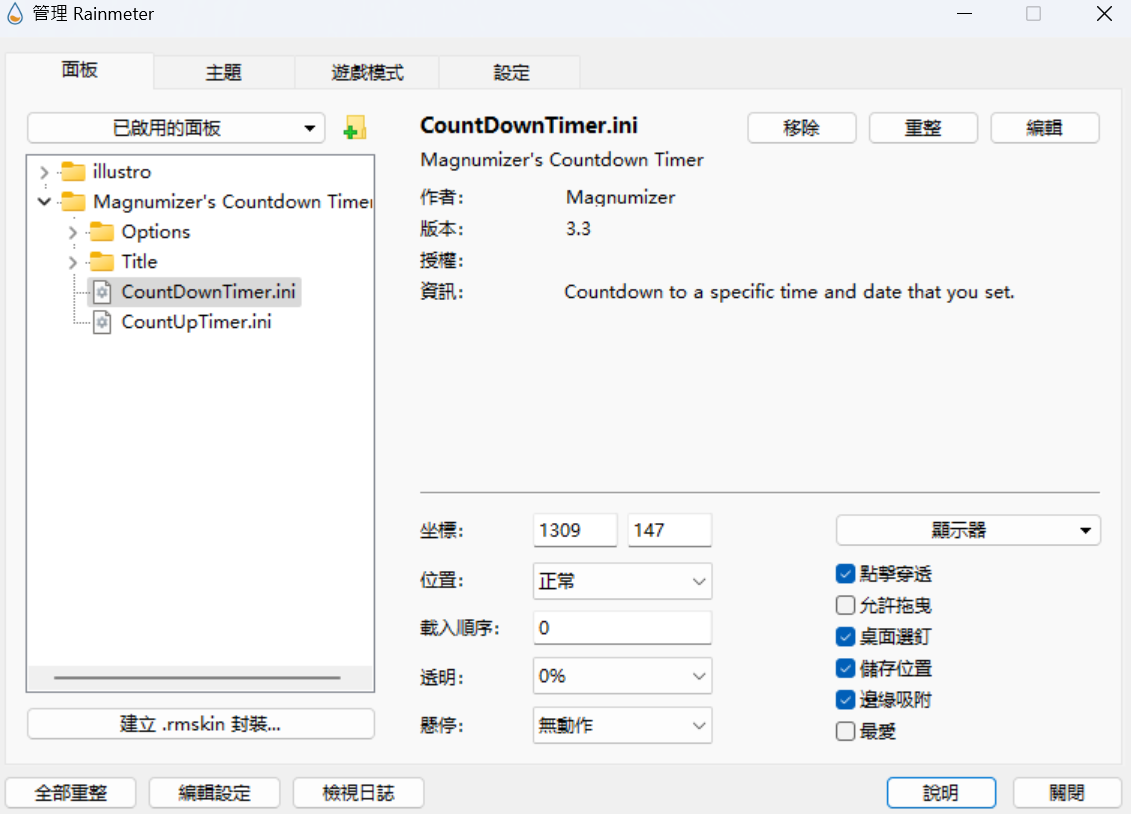The height and width of the screenshot is (814, 1131).
Task: Close the 管理 Rainmeter window
Action: (1104, 14)
